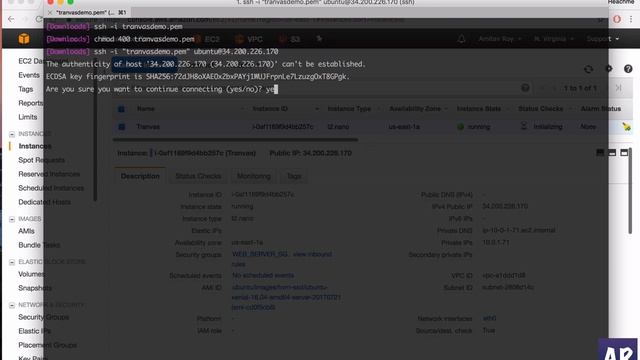Open Dedicated Hosts in the sidebar
Image resolution: width=640 pixels, height=360 pixels.
pyautogui.click(x=44, y=202)
